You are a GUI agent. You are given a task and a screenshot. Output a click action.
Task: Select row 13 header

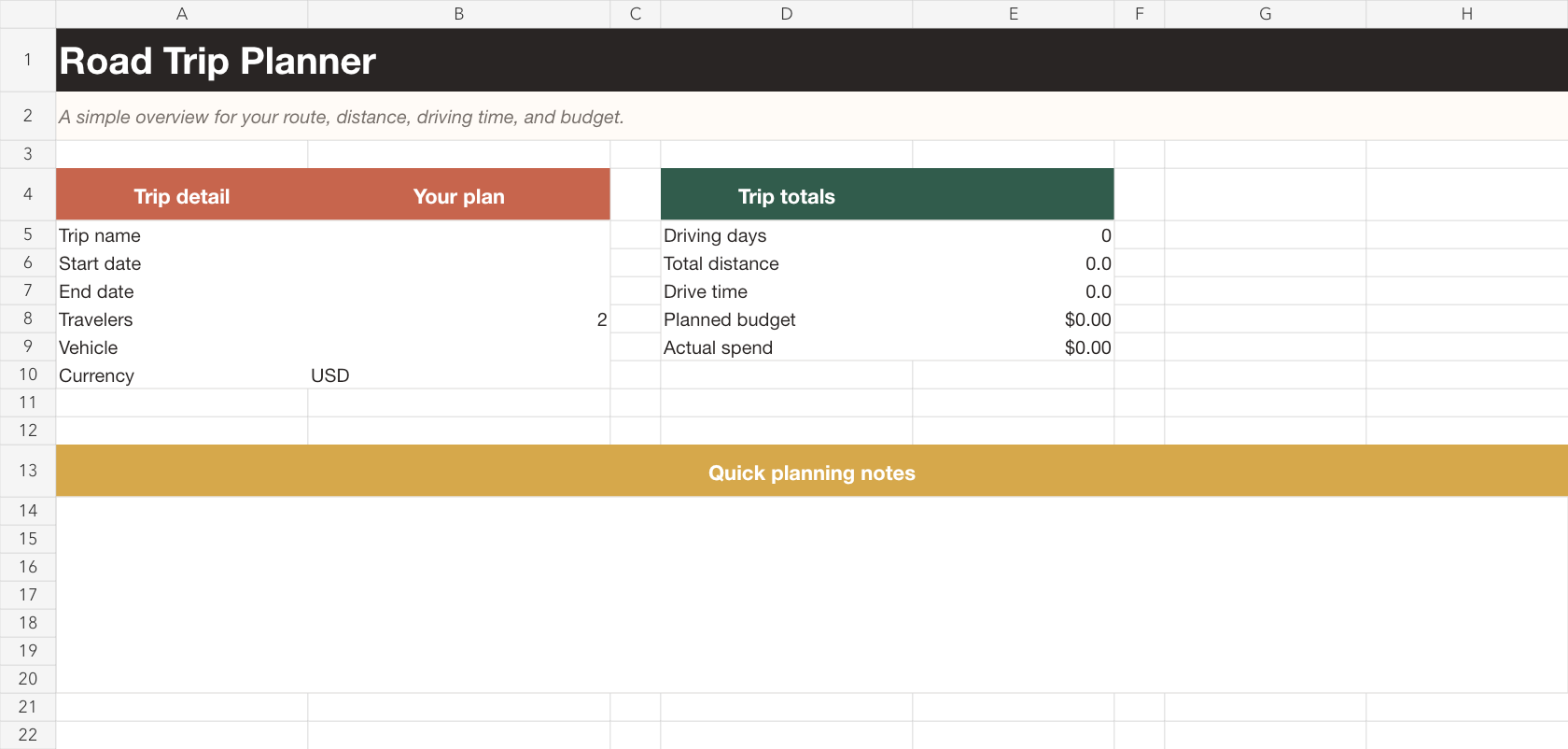[28, 471]
